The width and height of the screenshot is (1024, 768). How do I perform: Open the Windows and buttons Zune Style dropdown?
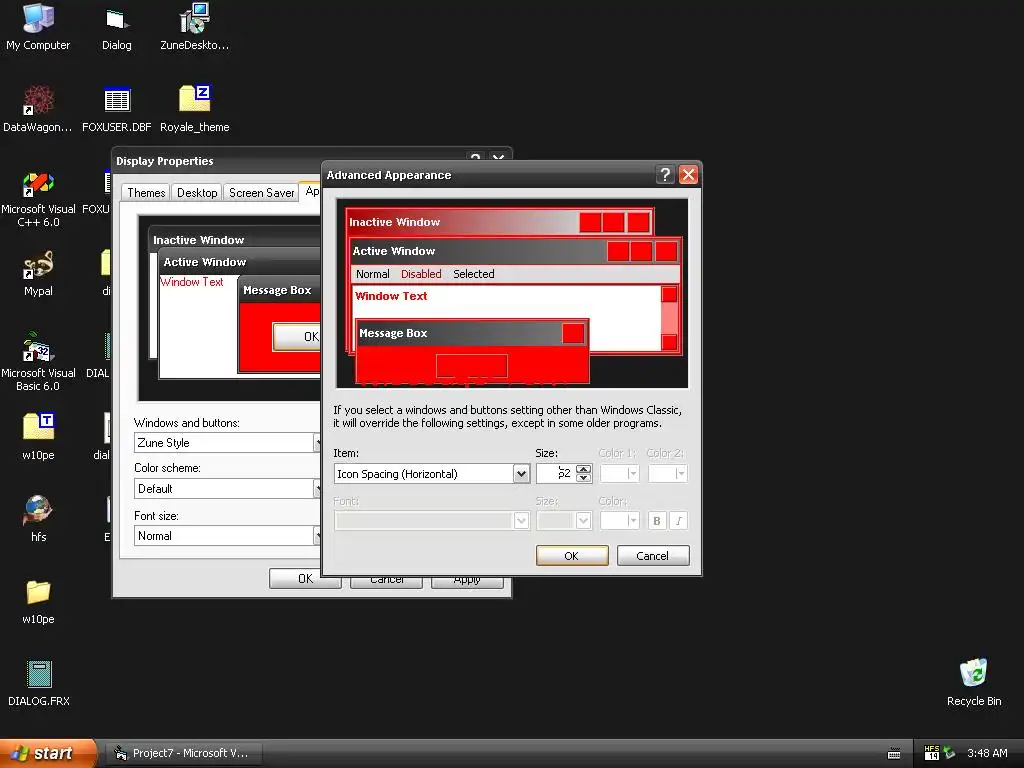[x=227, y=443]
